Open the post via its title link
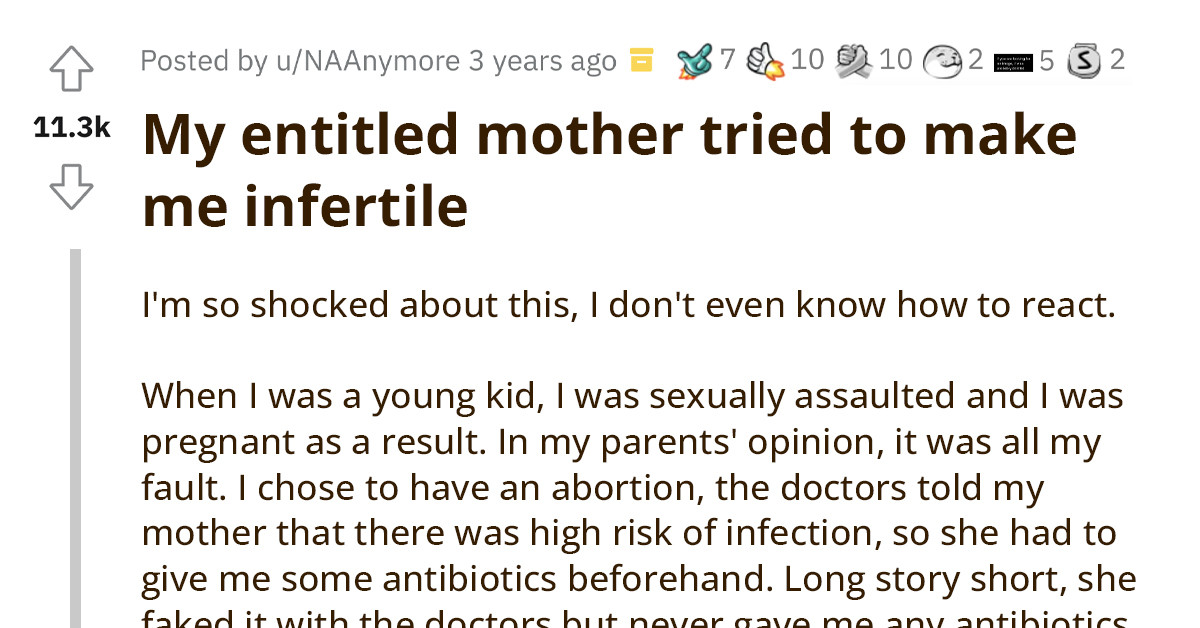The width and height of the screenshot is (1200, 628). 610,168
